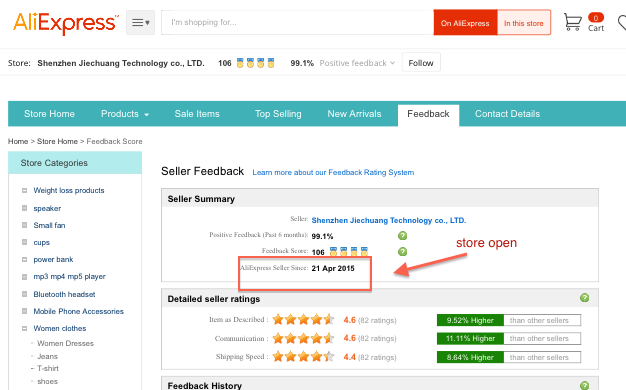The width and height of the screenshot is (626, 390).
Task: Open the Jeans subcategory
Action: (x=47, y=356)
